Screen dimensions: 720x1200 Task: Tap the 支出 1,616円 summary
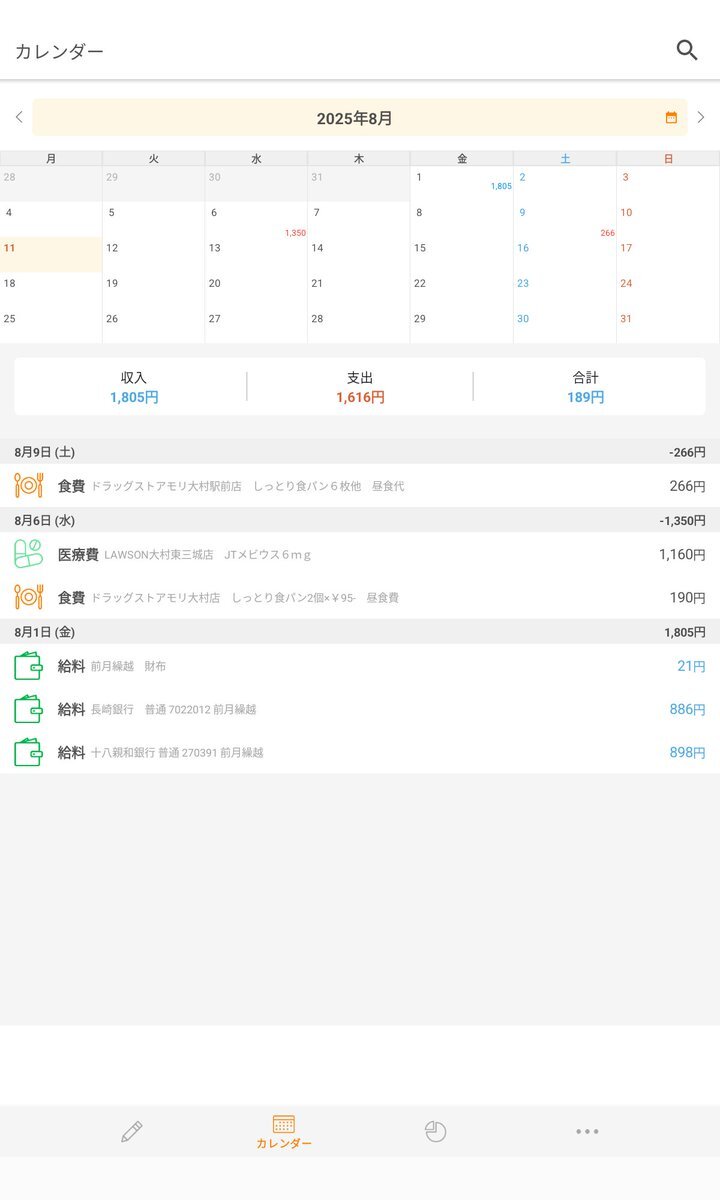[360, 387]
